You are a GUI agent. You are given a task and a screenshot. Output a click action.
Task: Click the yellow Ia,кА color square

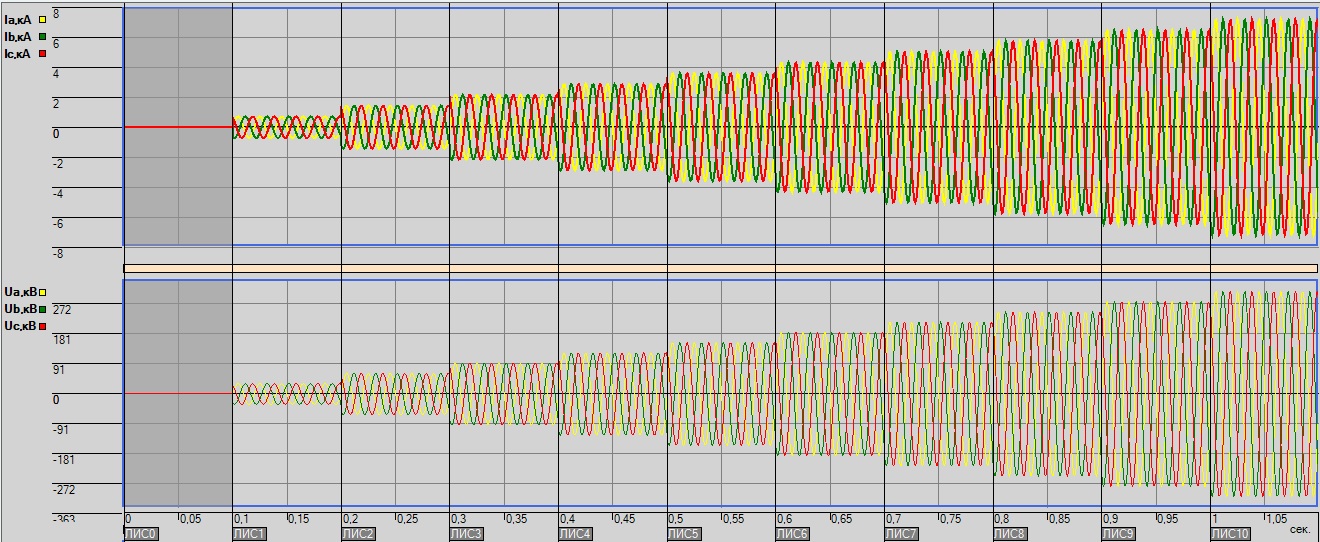(42, 19)
